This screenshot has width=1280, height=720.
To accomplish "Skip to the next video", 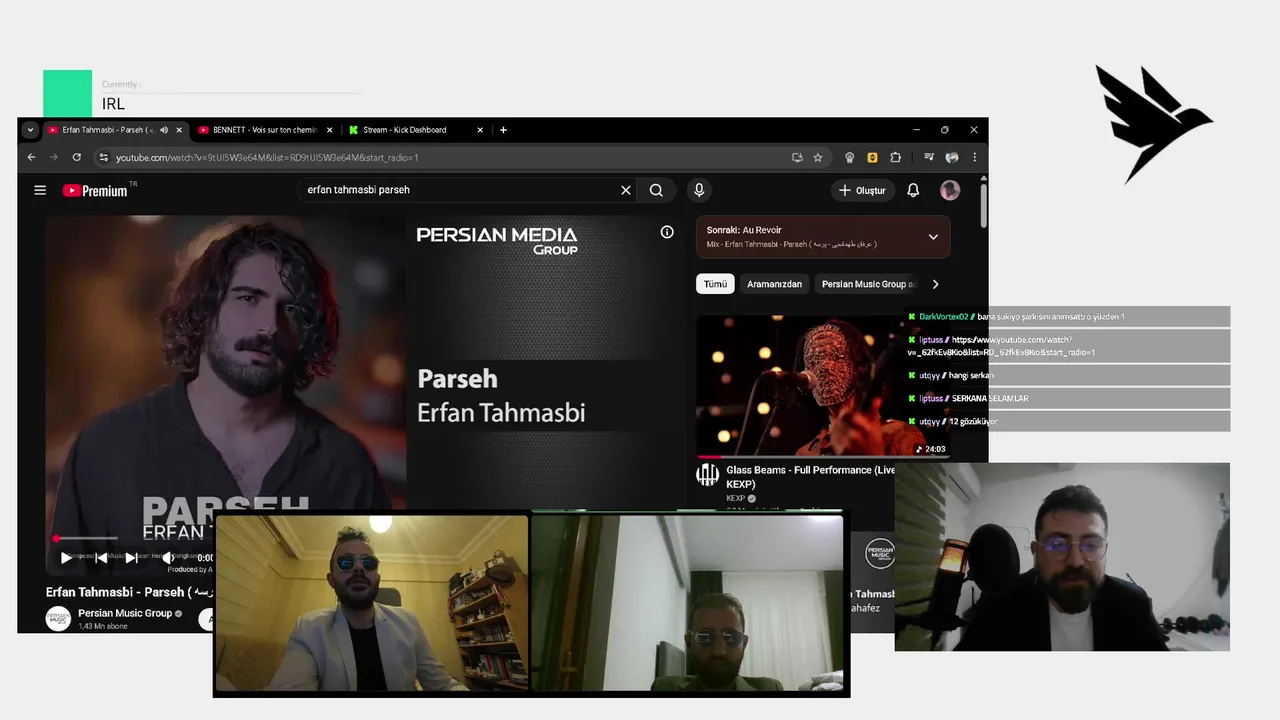I will tap(131, 558).
